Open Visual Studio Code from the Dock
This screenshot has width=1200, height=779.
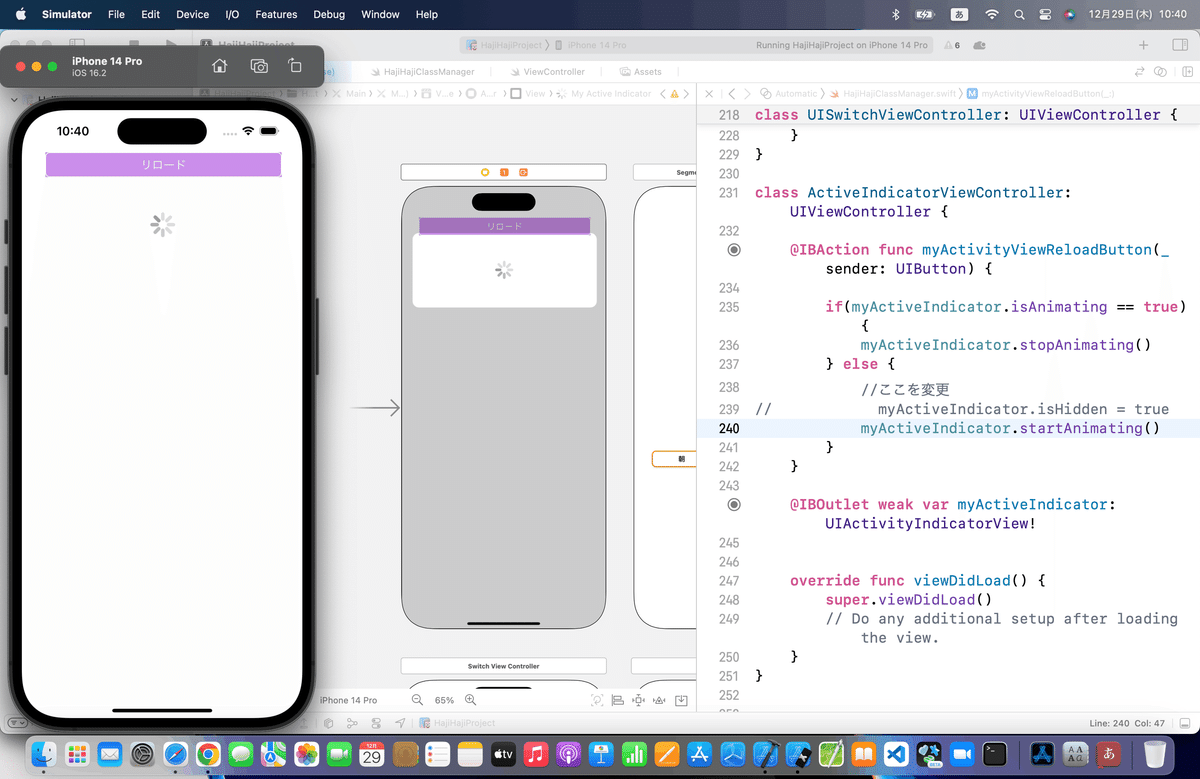click(896, 753)
